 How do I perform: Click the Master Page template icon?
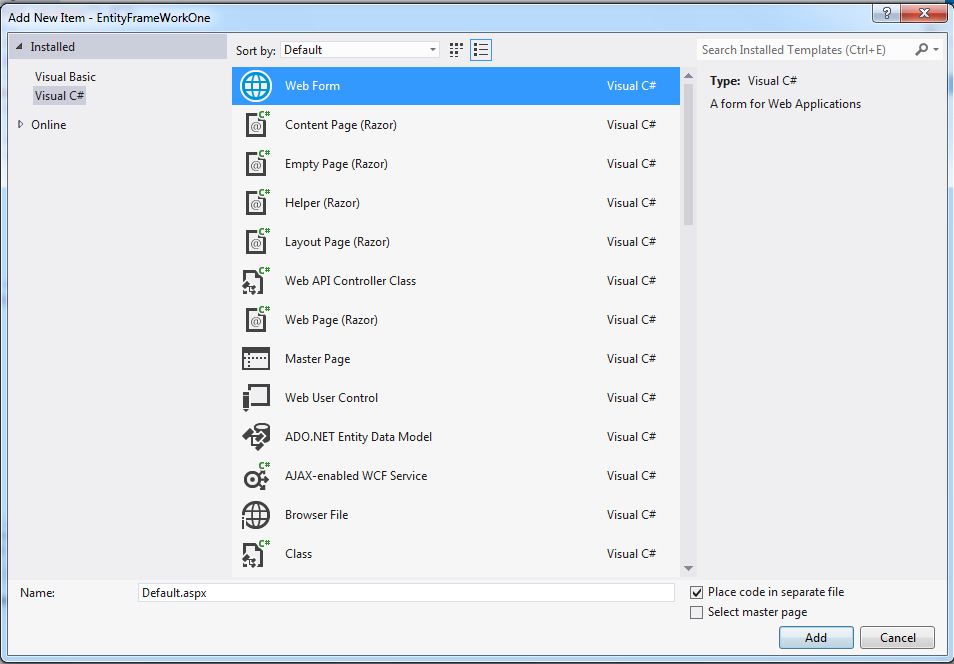coord(256,358)
